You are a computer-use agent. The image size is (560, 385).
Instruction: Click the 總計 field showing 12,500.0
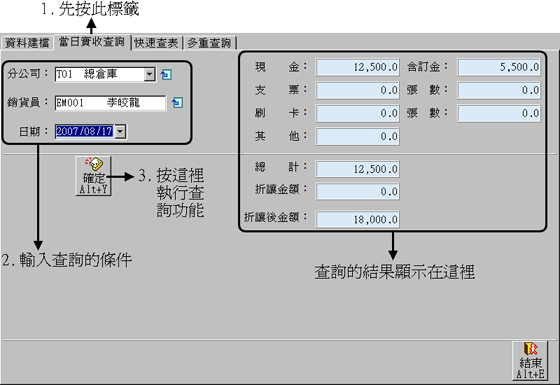click(x=357, y=169)
